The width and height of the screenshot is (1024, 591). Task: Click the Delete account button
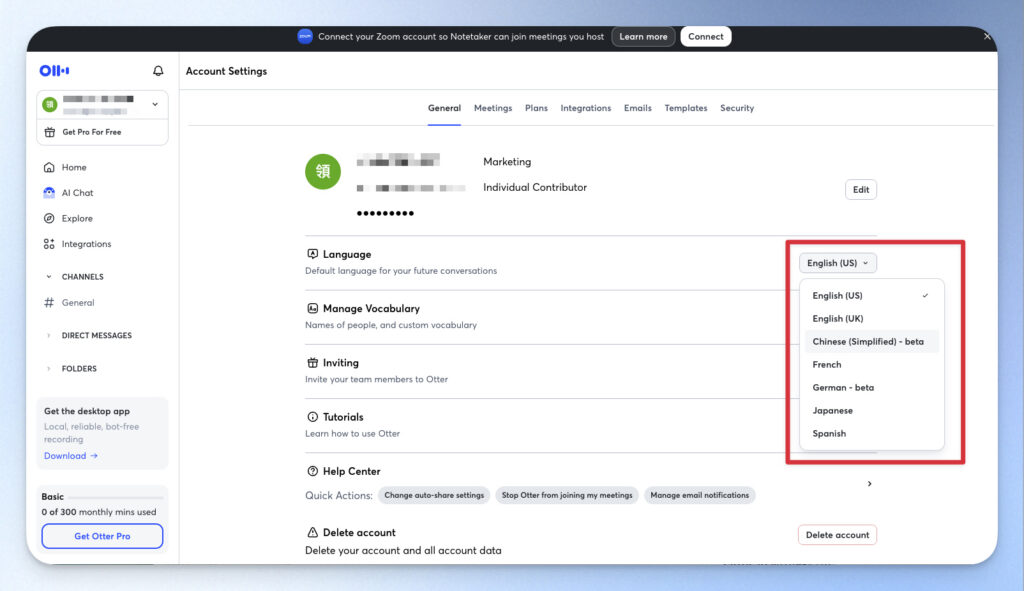(837, 535)
